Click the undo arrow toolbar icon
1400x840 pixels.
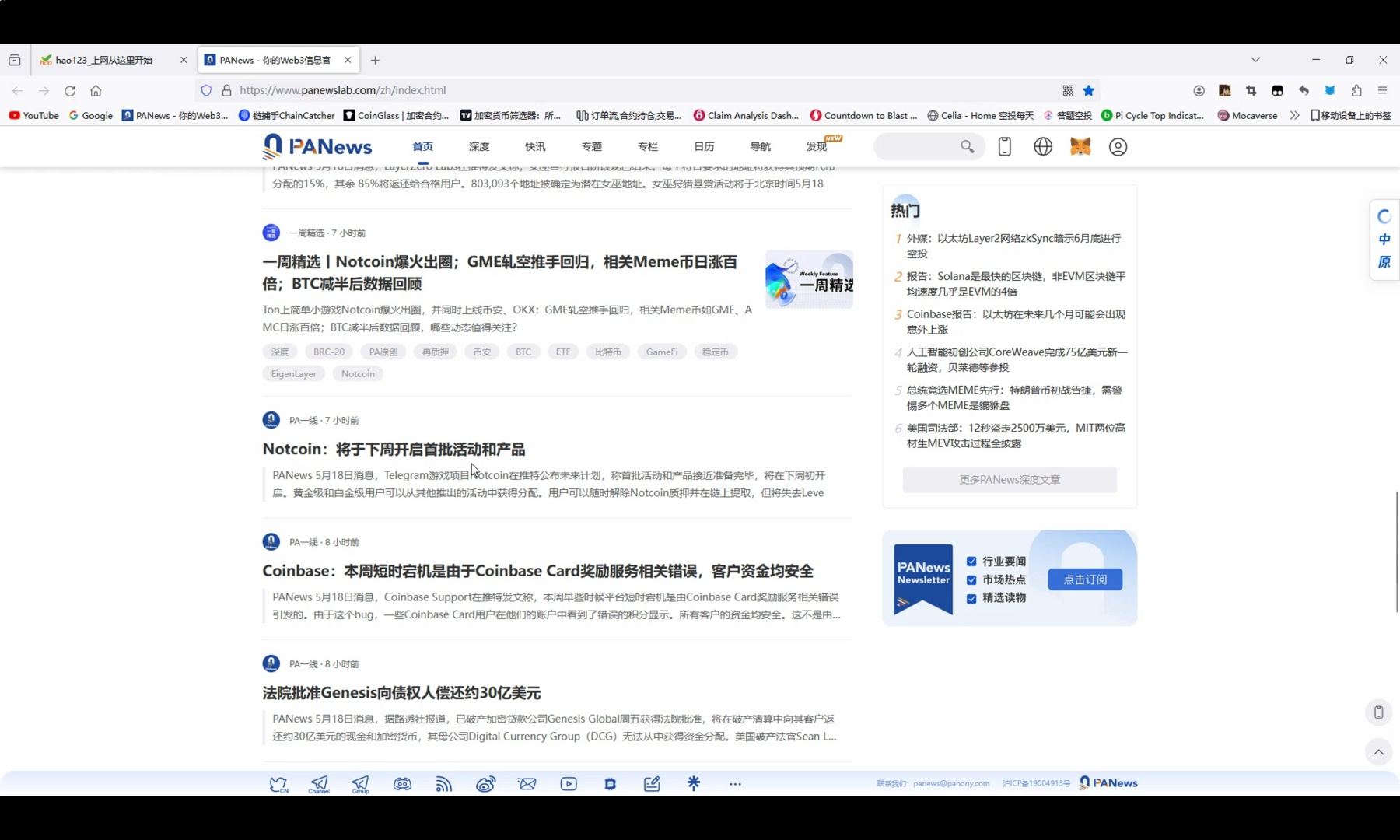[1304, 90]
